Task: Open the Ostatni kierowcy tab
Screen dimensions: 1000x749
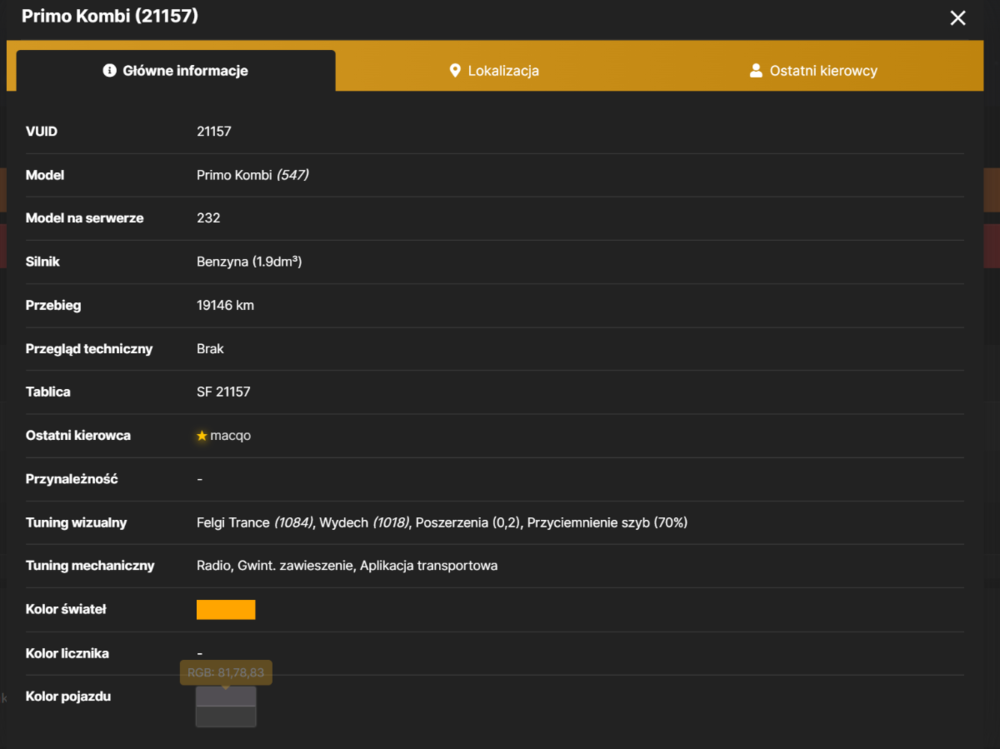Action: pyautogui.click(x=813, y=70)
